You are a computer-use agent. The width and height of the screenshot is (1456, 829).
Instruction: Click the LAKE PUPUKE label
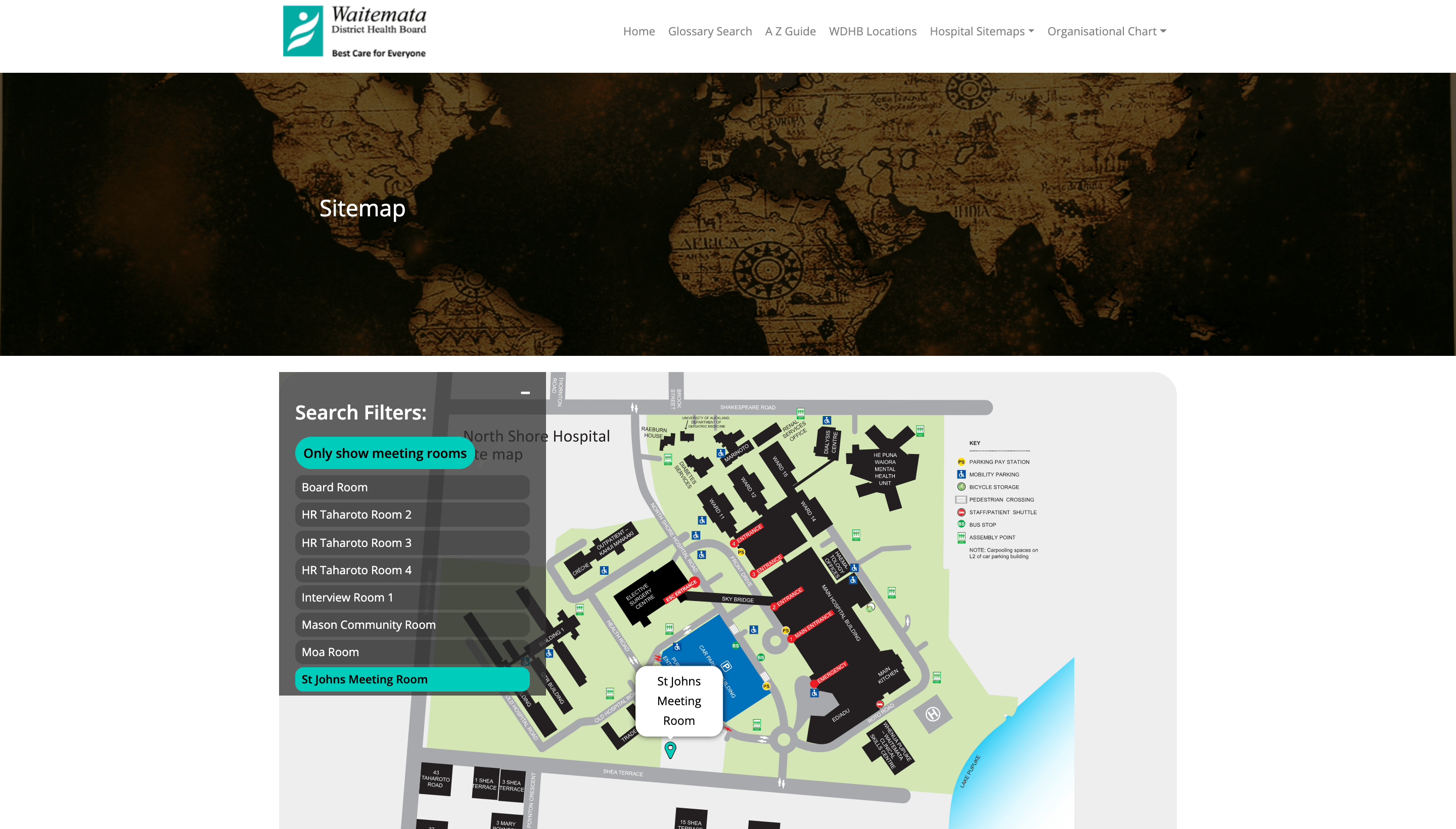(x=970, y=771)
